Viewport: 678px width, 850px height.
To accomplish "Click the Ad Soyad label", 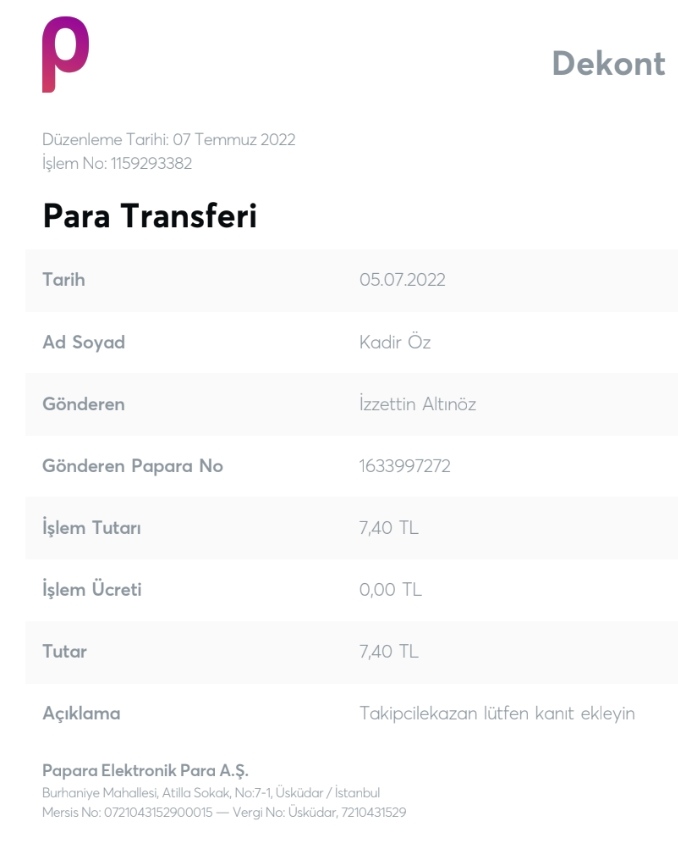I will [83, 342].
